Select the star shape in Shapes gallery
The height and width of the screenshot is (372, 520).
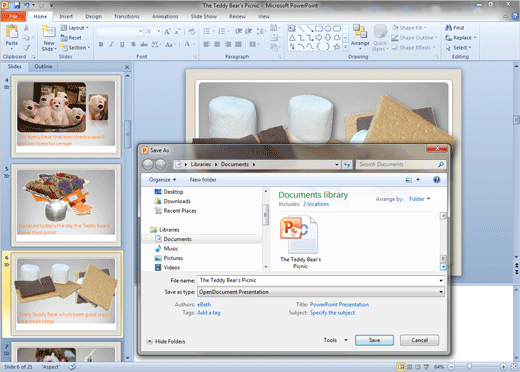(337, 47)
